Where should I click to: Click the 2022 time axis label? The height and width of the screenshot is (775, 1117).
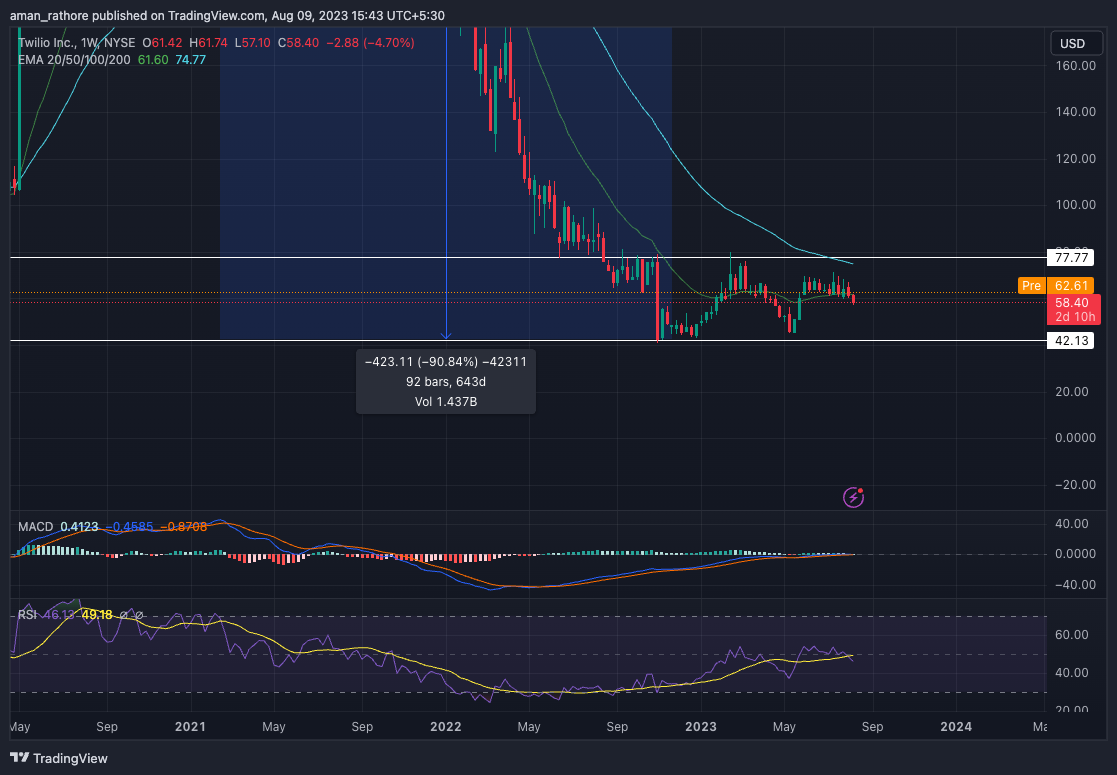click(x=446, y=727)
